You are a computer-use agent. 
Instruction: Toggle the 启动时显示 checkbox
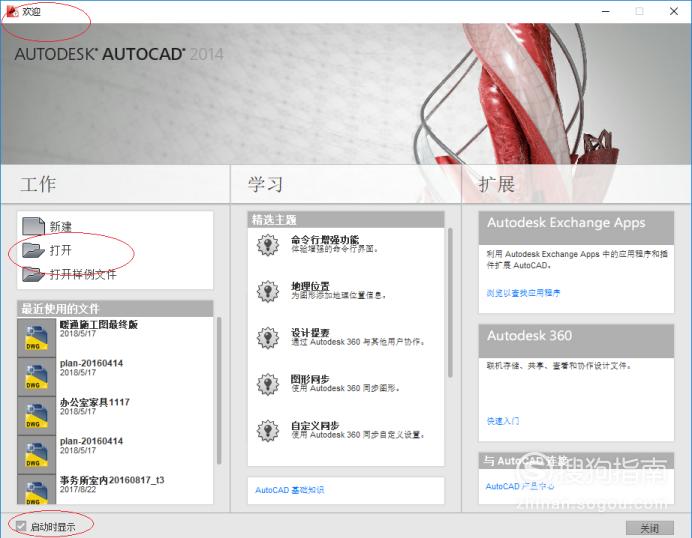click(21, 526)
